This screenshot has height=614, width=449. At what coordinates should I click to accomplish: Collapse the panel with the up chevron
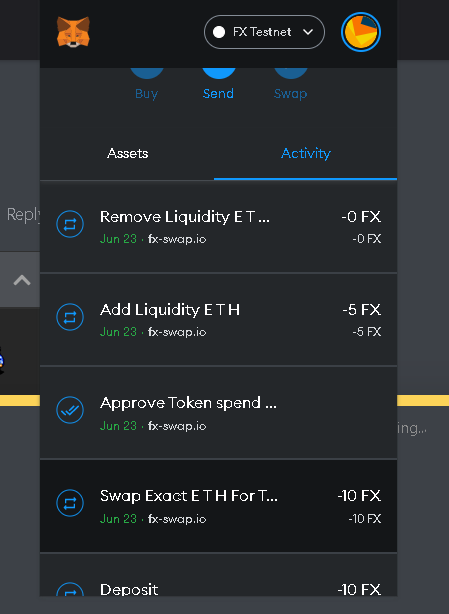click(22, 280)
